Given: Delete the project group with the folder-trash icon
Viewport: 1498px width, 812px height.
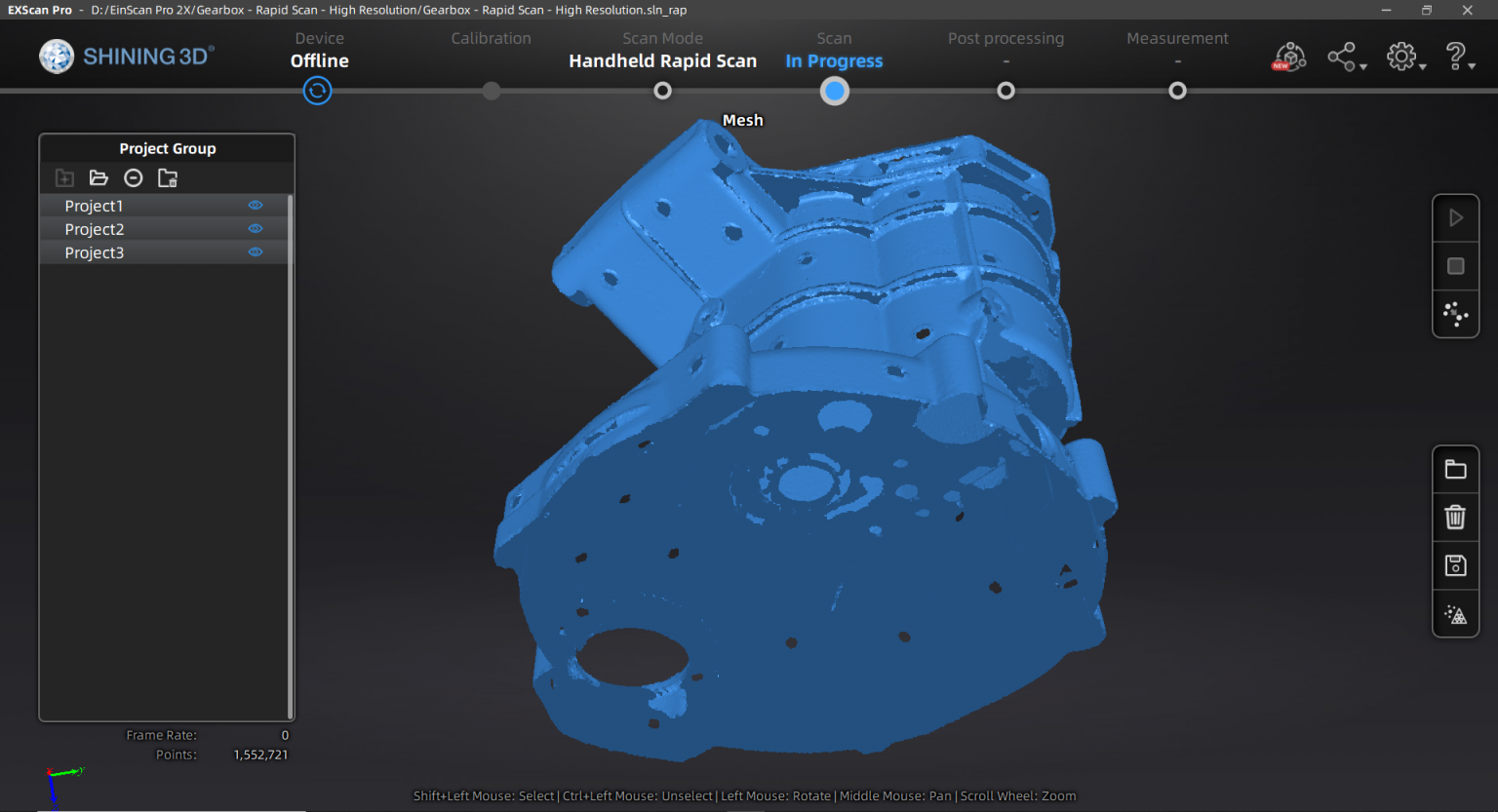Looking at the screenshot, I should [167, 177].
